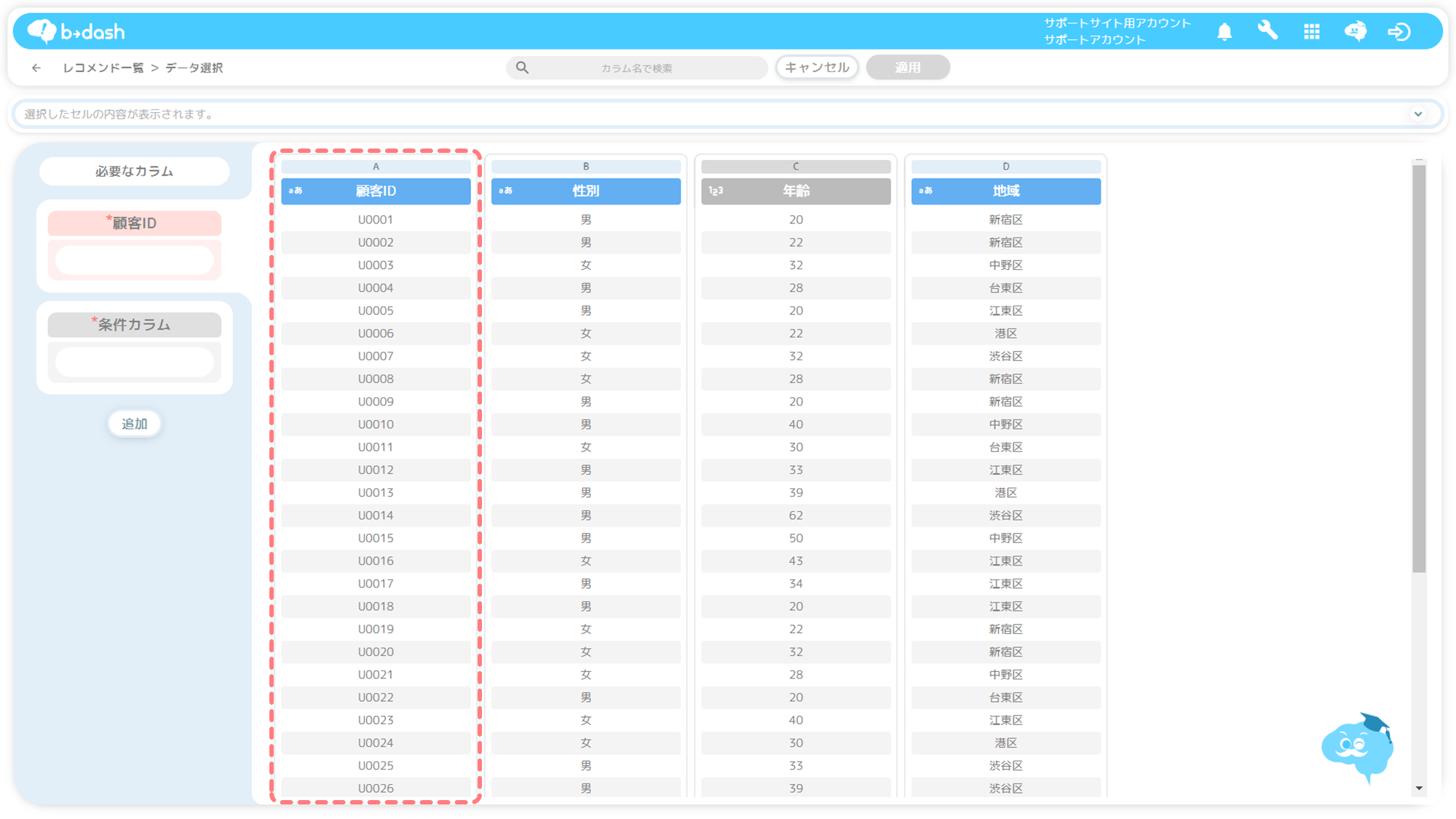Click column letter D
The height and width of the screenshot is (819, 1456).
(1006, 167)
